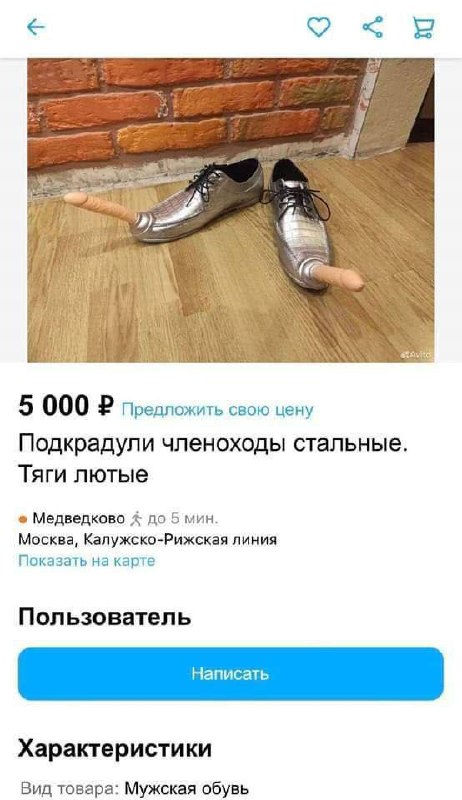
Task: Select the 'Мужская обувь' category value
Action: tap(187, 788)
